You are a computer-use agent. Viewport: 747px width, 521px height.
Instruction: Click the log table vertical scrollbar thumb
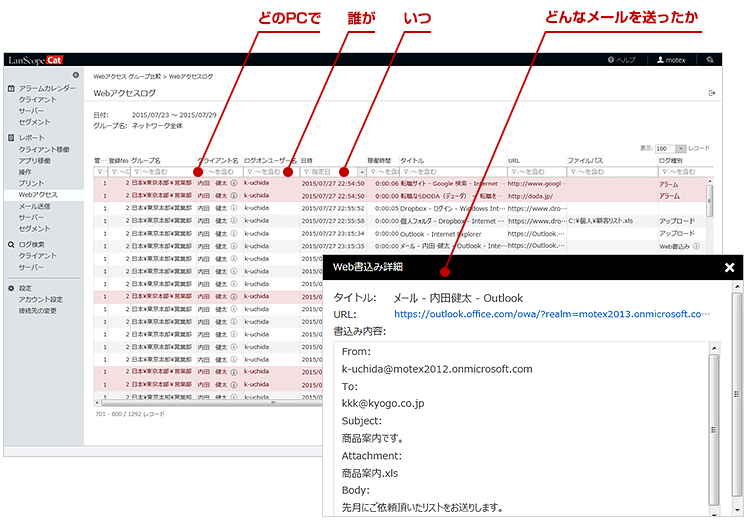(709, 200)
